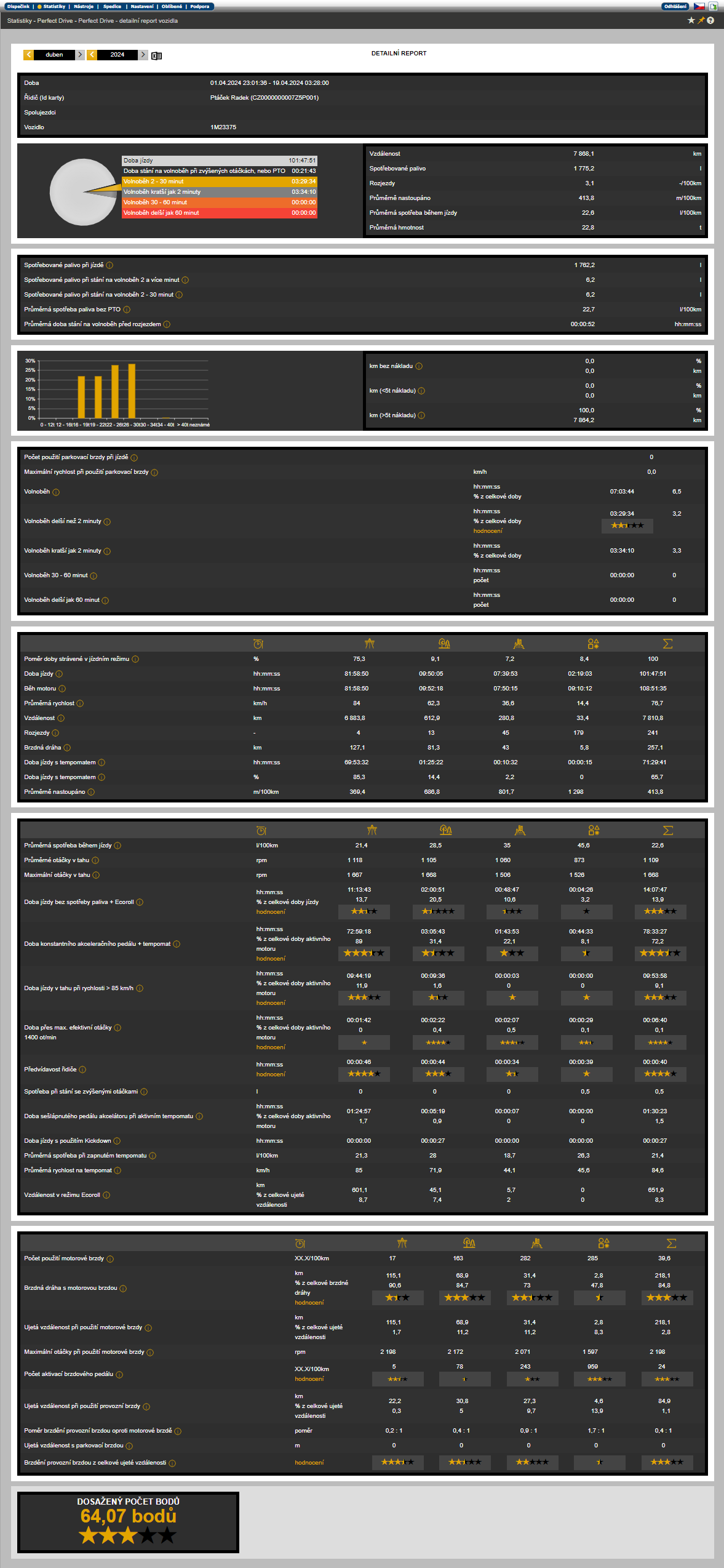Screen dimensions: 724x1568
Task: Select orange Volnoběh 2 - 30 minut legend
Action: (x=219, y=182)
